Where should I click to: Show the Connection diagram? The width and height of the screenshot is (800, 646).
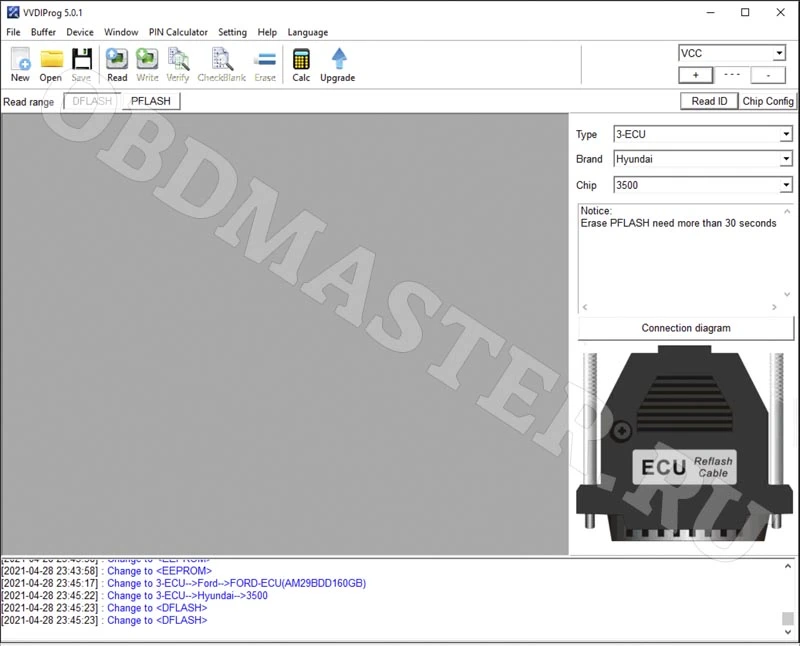click(686, 328)
